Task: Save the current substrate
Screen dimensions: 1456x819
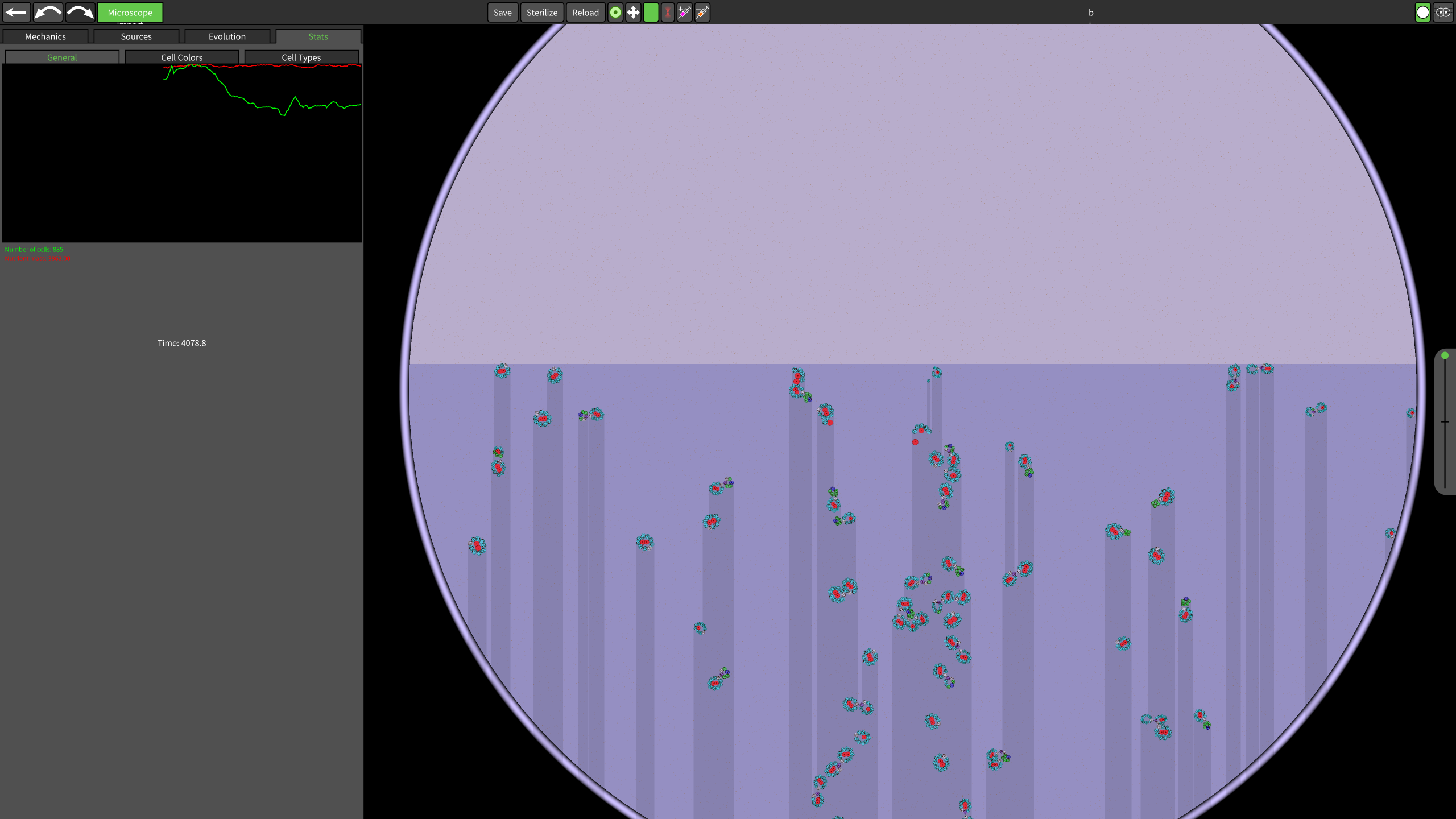Action: click(503, 12)
